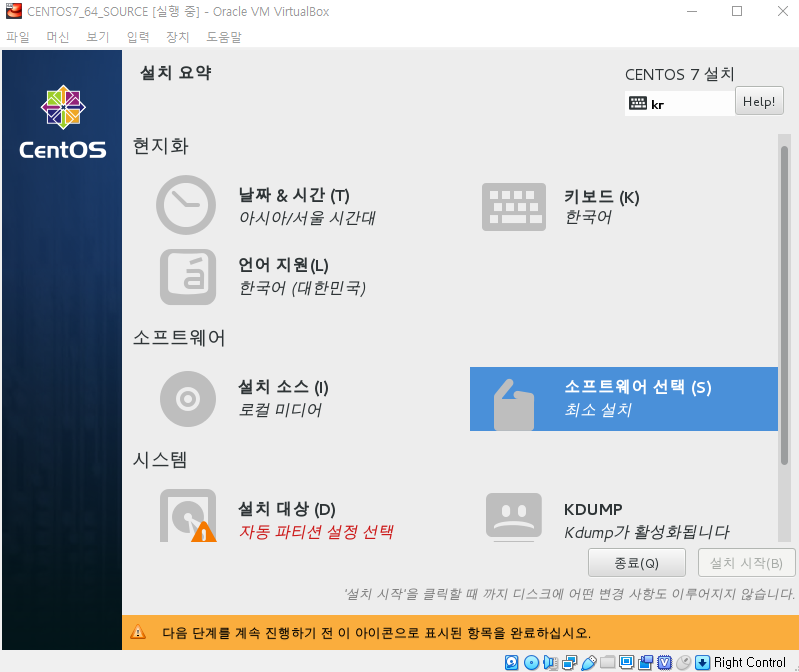The height and width of the screenshot is (672, 799).
Task: Open 설치 소스 (I) settings
Action: pyautogui.click(x=283, y=387)
